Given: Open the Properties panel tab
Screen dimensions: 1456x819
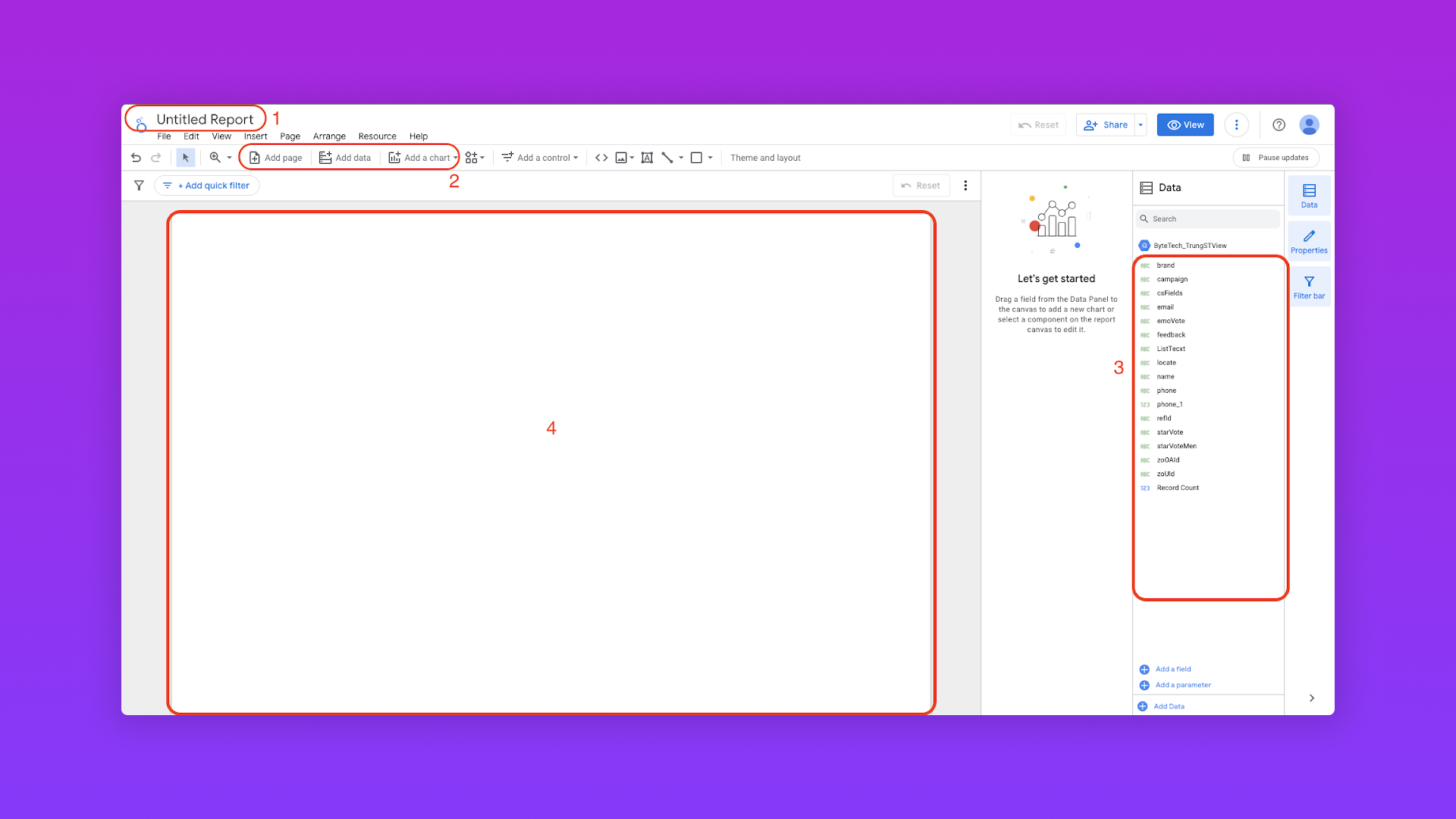Looking at the screenshot, I should tap(1309, 241).
